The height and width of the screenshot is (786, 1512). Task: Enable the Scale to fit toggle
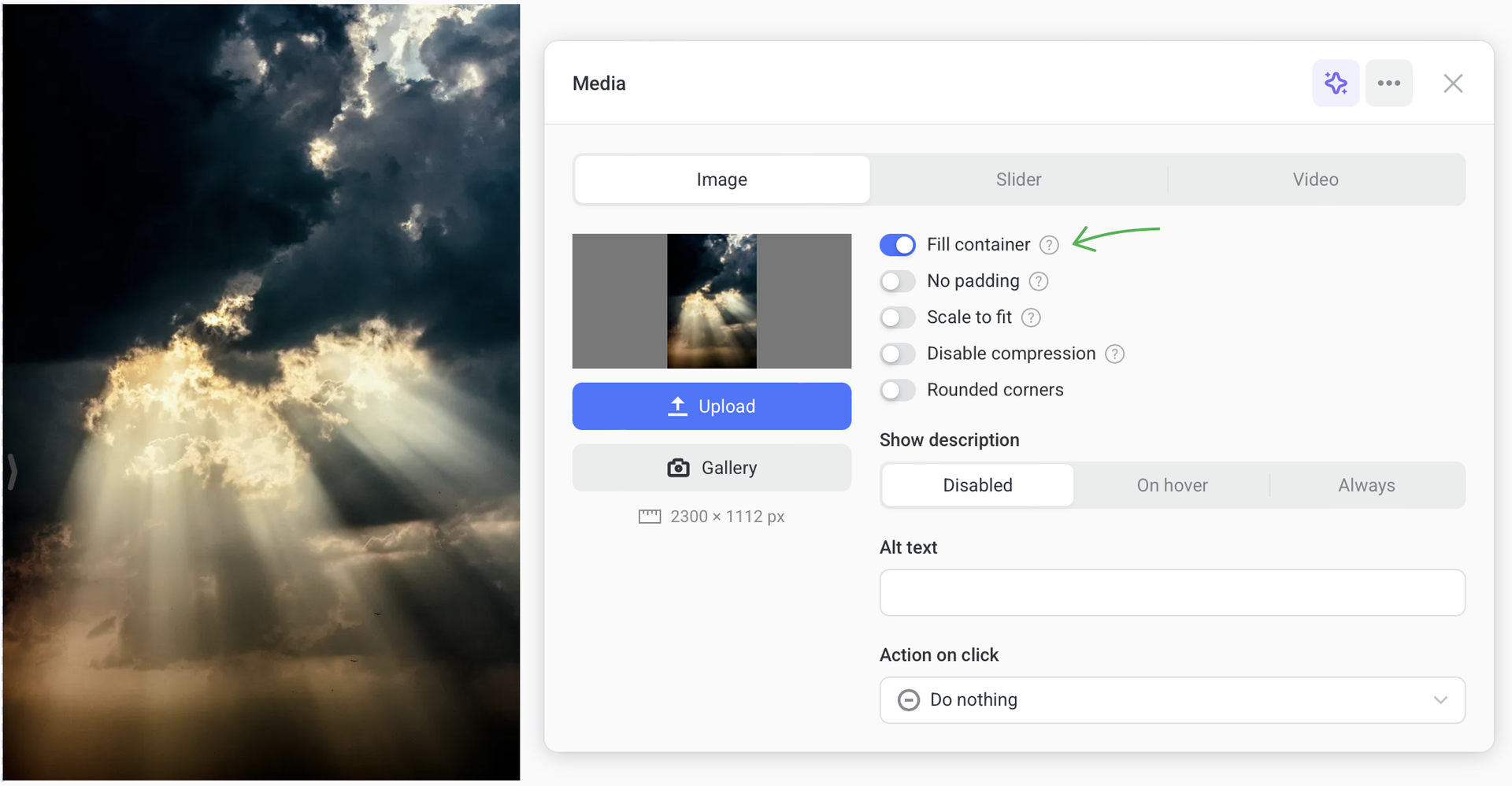(897, 317)
